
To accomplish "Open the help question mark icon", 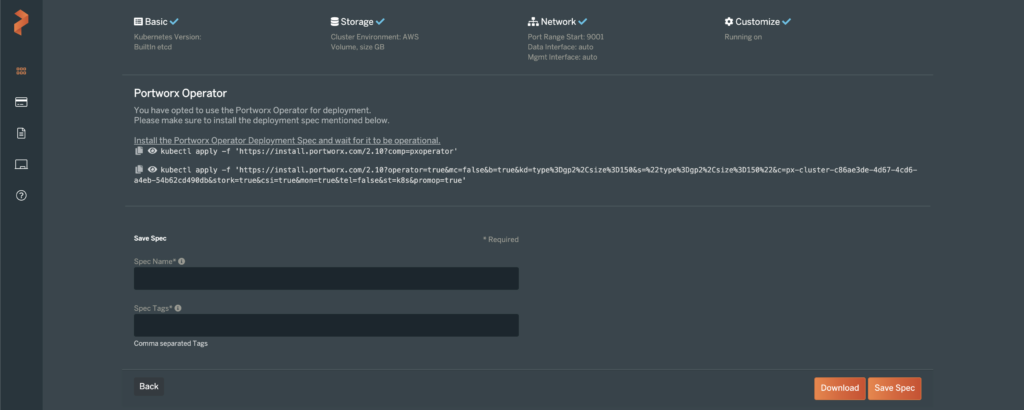I will [x=21, y=195].
